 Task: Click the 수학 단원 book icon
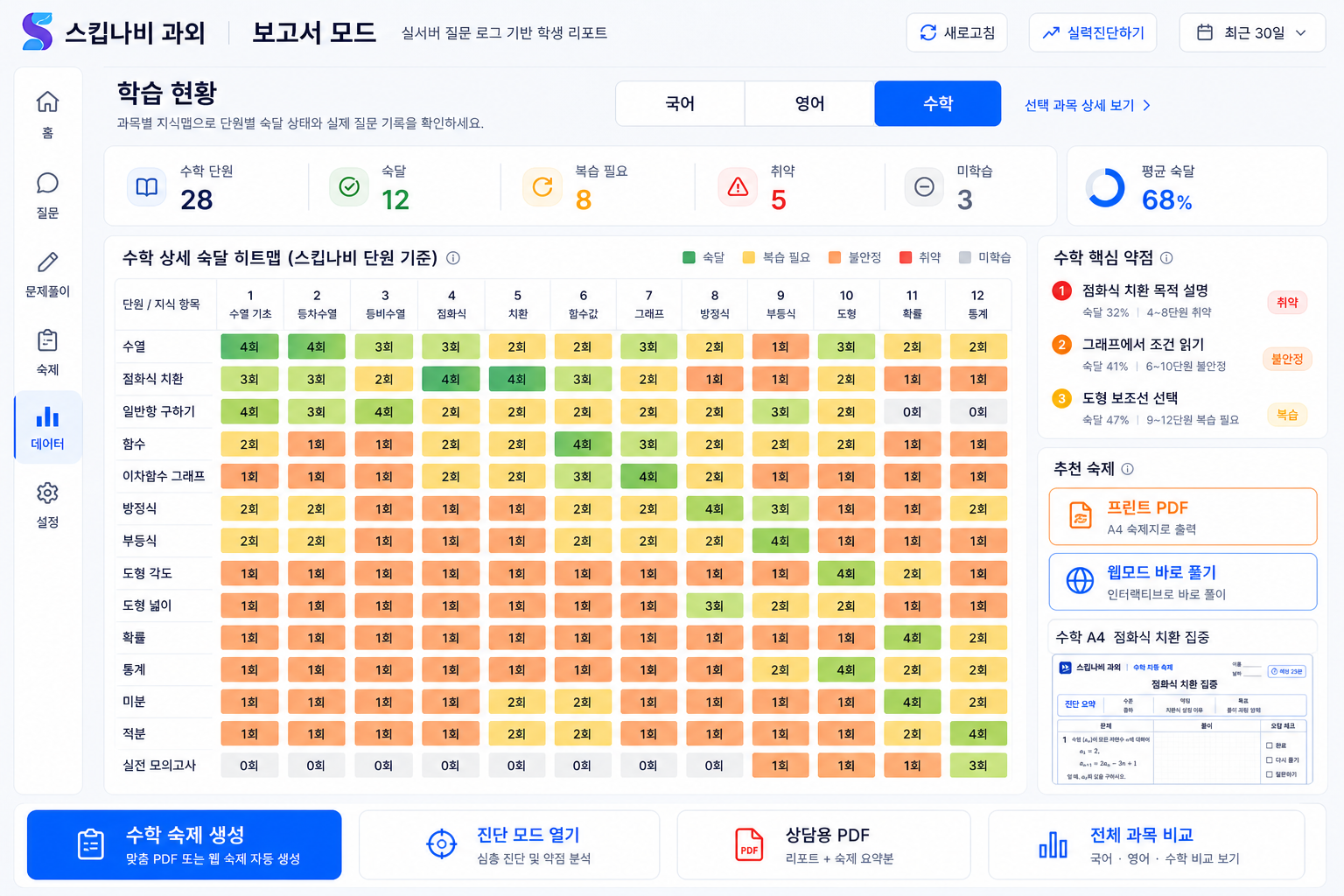(147, 187)
